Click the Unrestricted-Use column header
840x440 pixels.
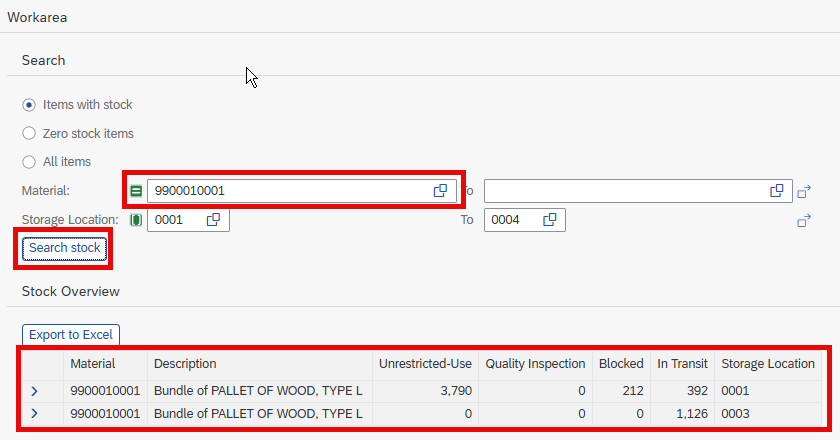click(x=425, y=364)
